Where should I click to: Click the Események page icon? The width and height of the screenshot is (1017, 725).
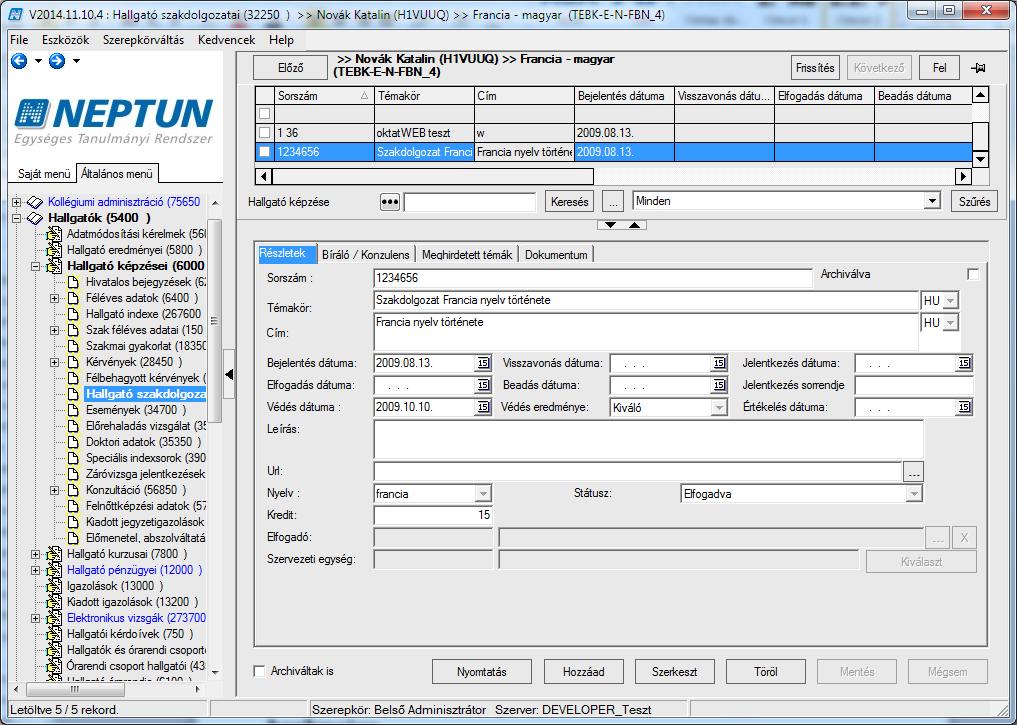(73, 410)
